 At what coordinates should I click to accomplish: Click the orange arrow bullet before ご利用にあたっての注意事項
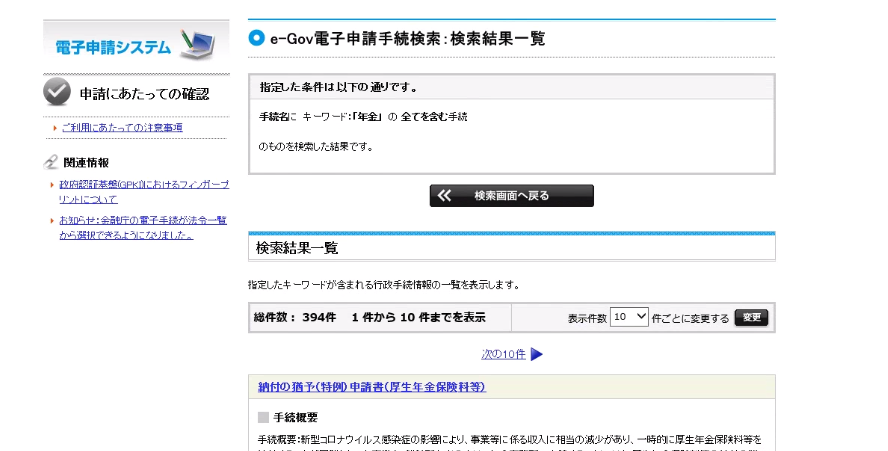tap(53, 128)
